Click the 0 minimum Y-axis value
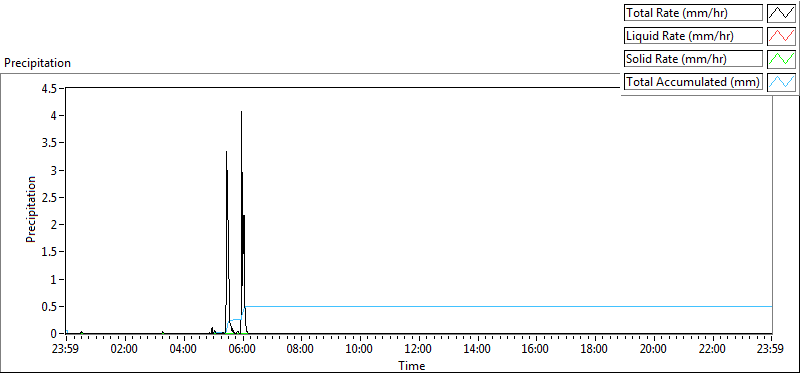The width and height of the screenshot is (800, 373). click(58, 334)
